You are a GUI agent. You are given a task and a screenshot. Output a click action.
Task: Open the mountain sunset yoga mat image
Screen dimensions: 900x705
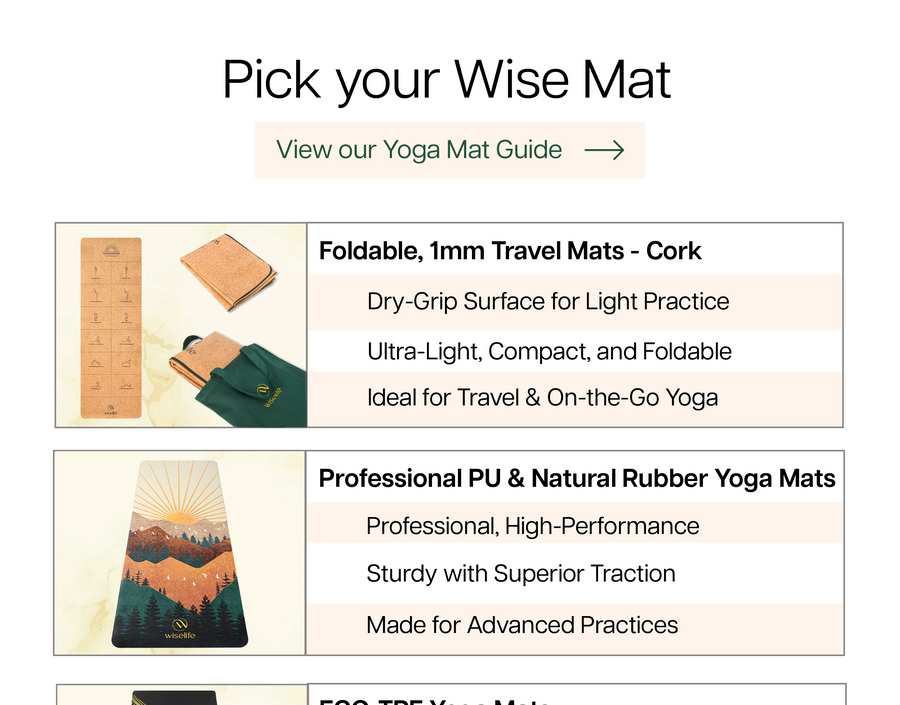pos(180,553)
